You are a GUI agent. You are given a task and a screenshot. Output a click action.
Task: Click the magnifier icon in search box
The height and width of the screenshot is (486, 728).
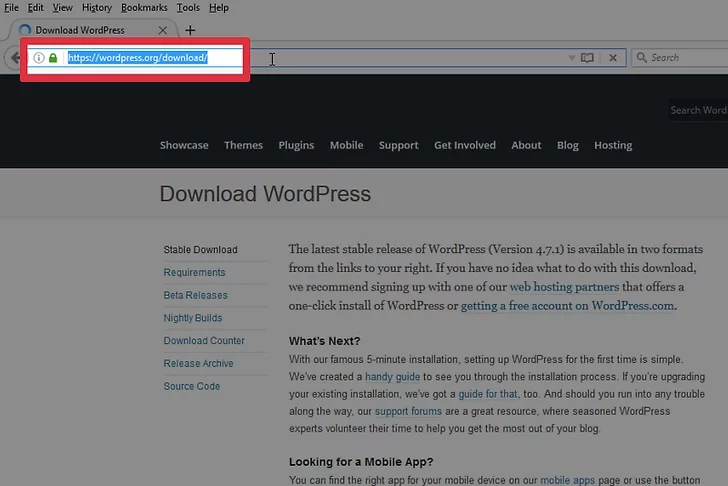[x=641, y=58]
